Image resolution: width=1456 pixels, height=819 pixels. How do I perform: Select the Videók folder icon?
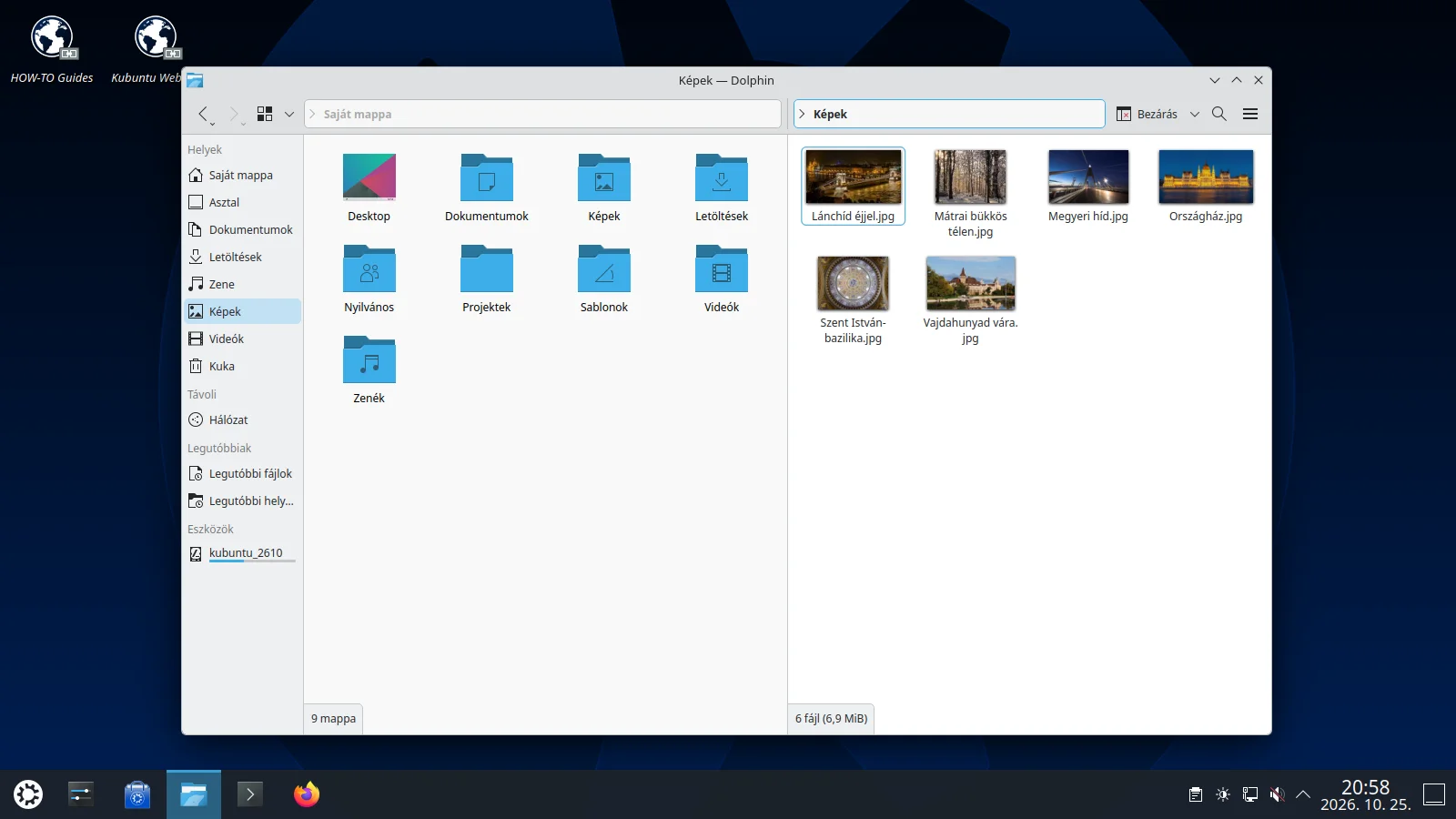click(x=722, y=269)
